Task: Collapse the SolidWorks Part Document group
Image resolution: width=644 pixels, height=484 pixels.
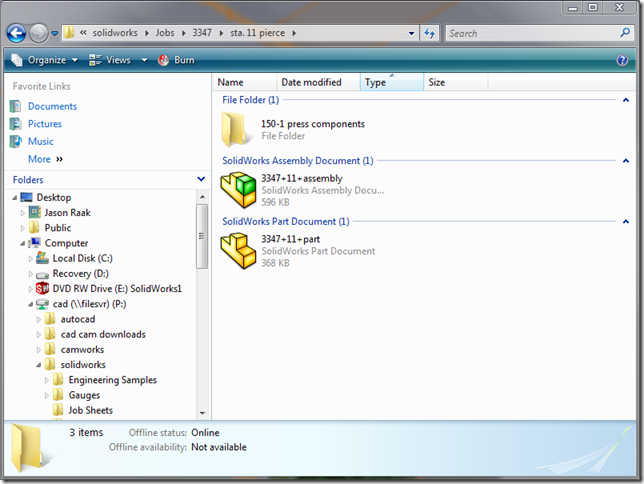Action: pos(626,221)
